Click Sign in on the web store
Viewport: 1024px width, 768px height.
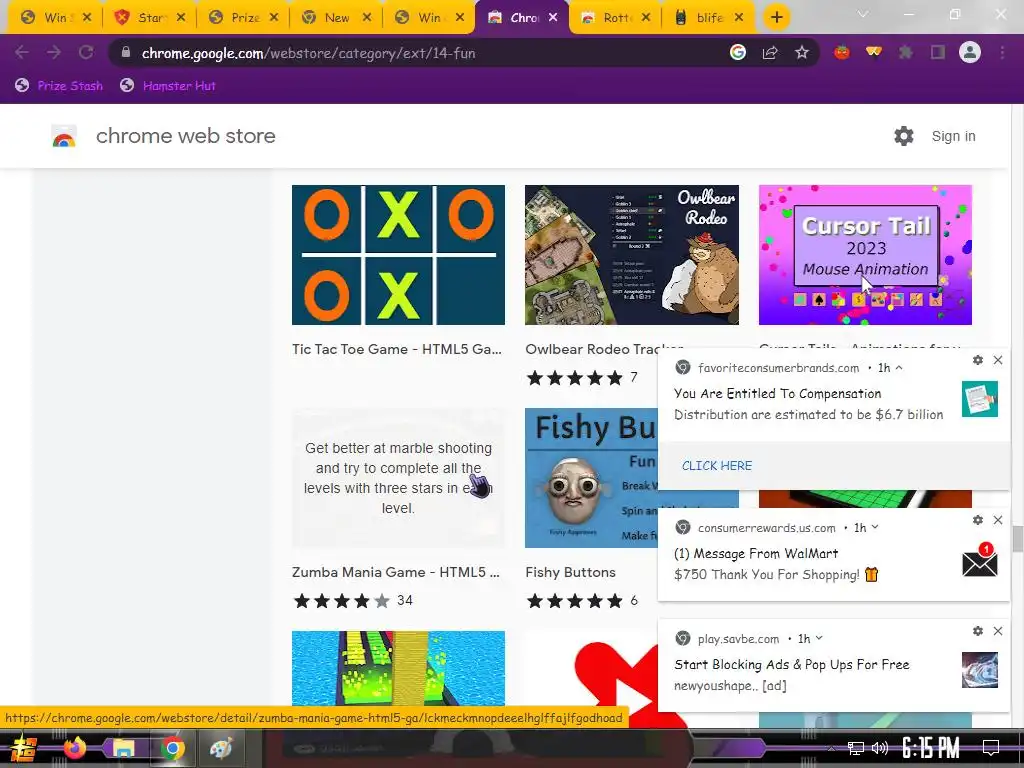pos(953,136)
